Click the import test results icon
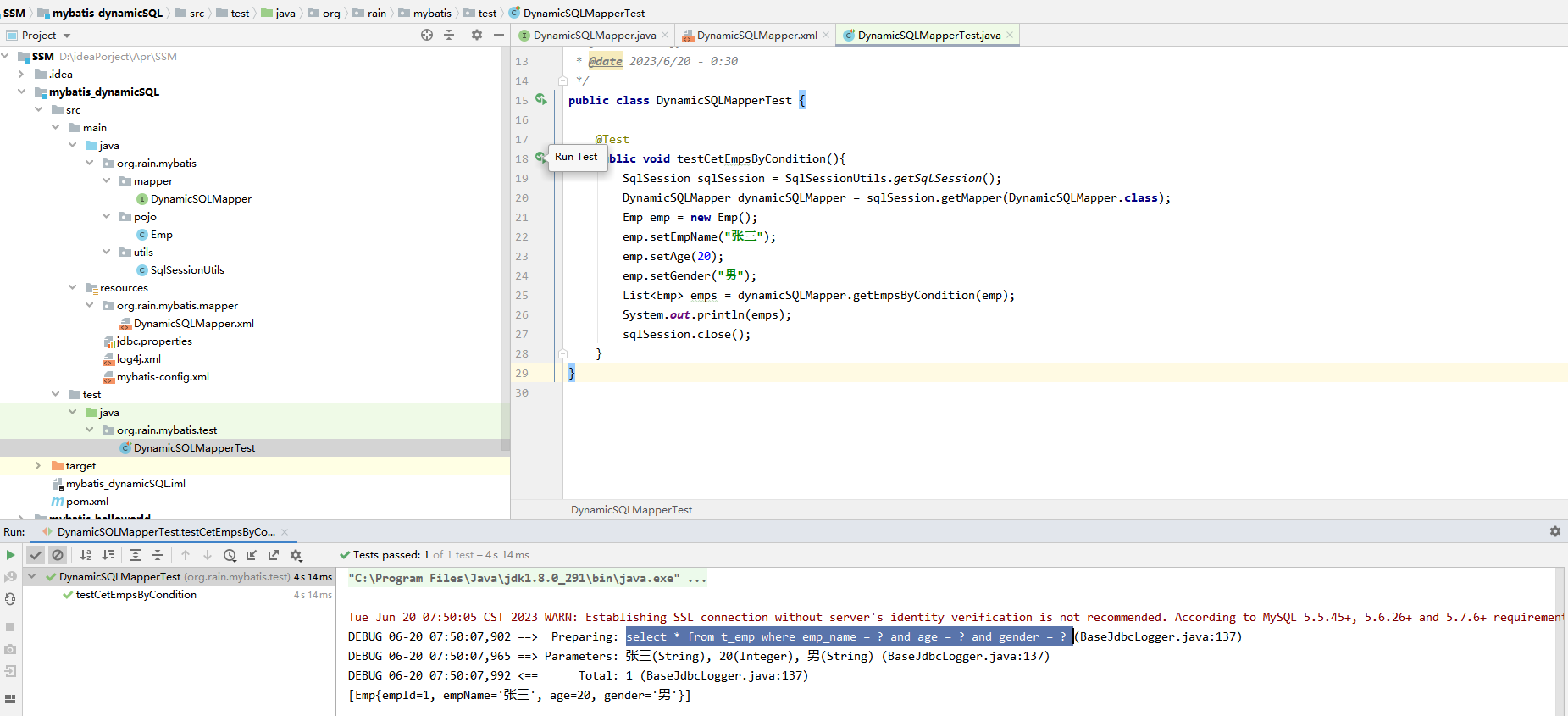Image resolution: width=1568 pixels, height=716 pixels. 252,555
